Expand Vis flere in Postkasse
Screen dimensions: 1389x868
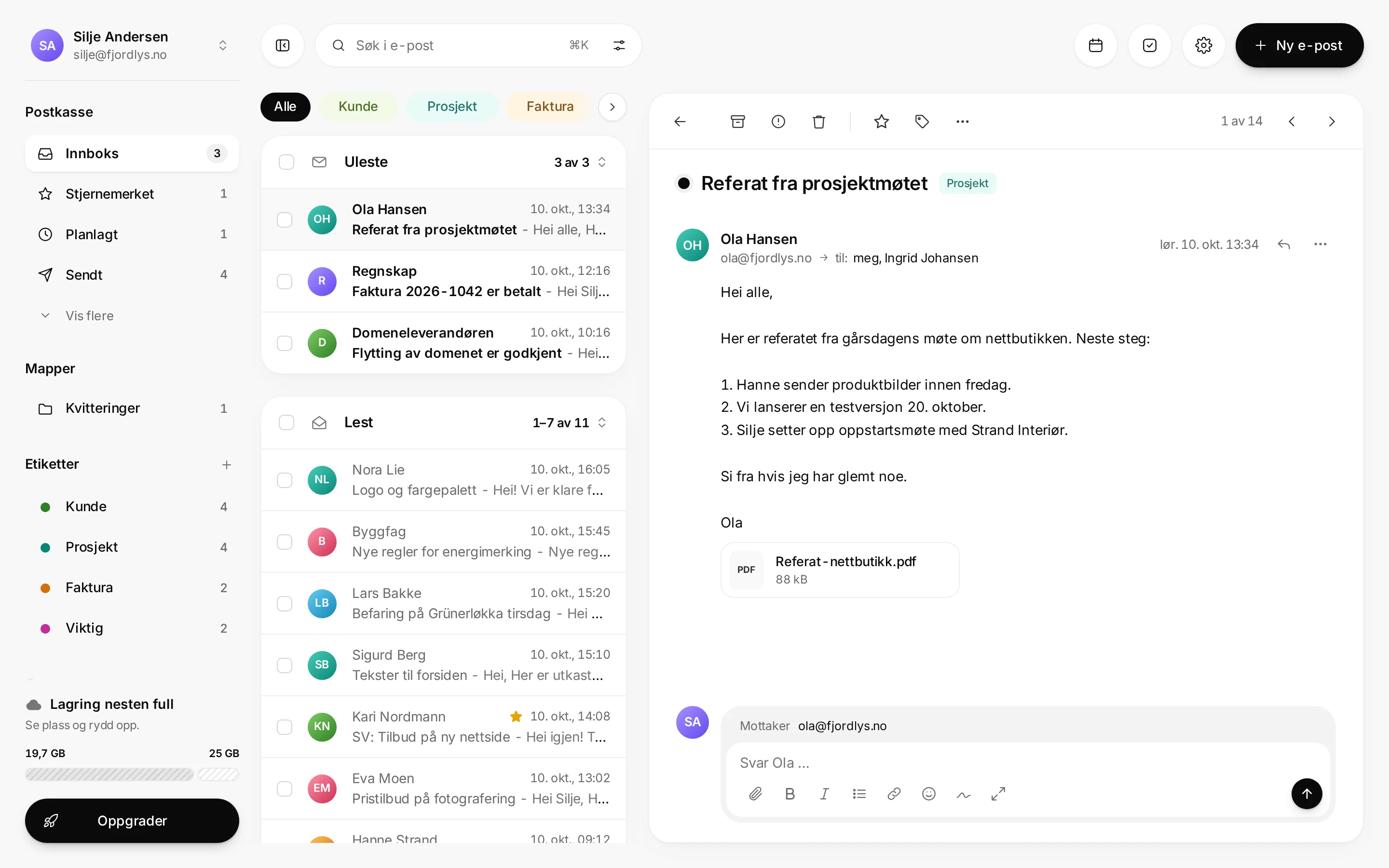tap(132, 316)
